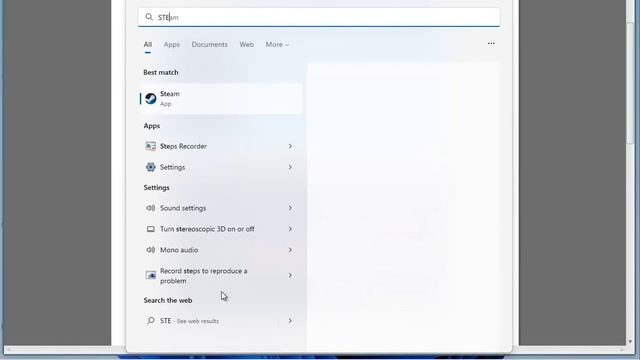
Task: Open Record steps to reproduce a problem
Action: pos(221,276)
